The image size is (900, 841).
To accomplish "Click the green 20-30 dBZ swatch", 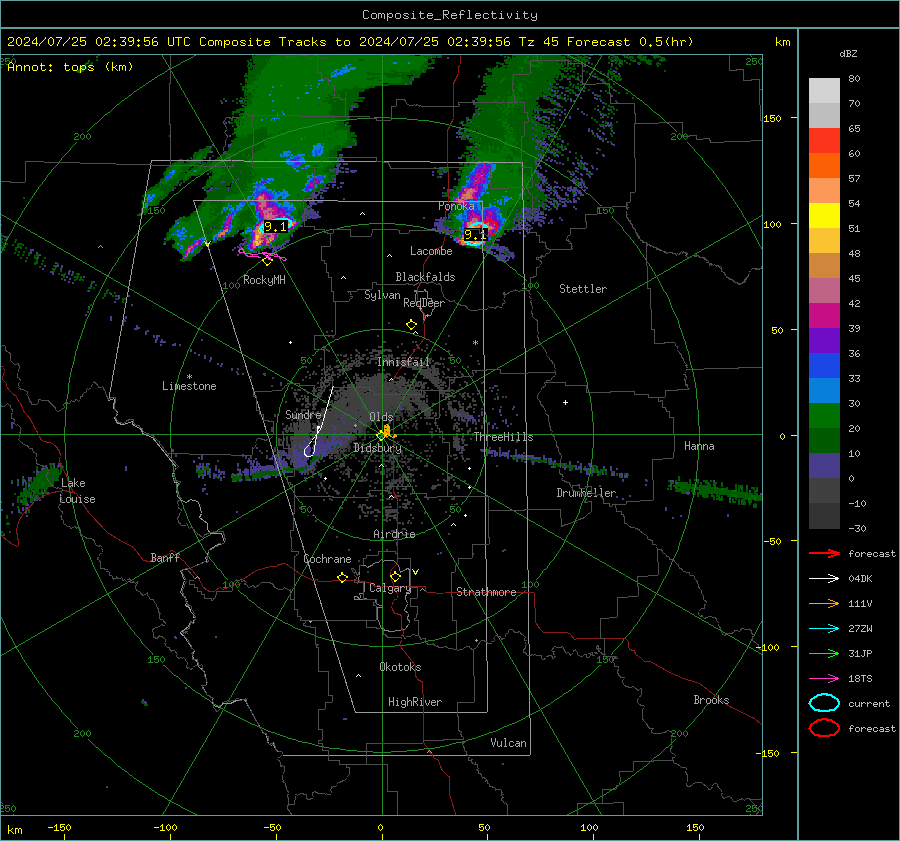I will [x=824, y=416].
